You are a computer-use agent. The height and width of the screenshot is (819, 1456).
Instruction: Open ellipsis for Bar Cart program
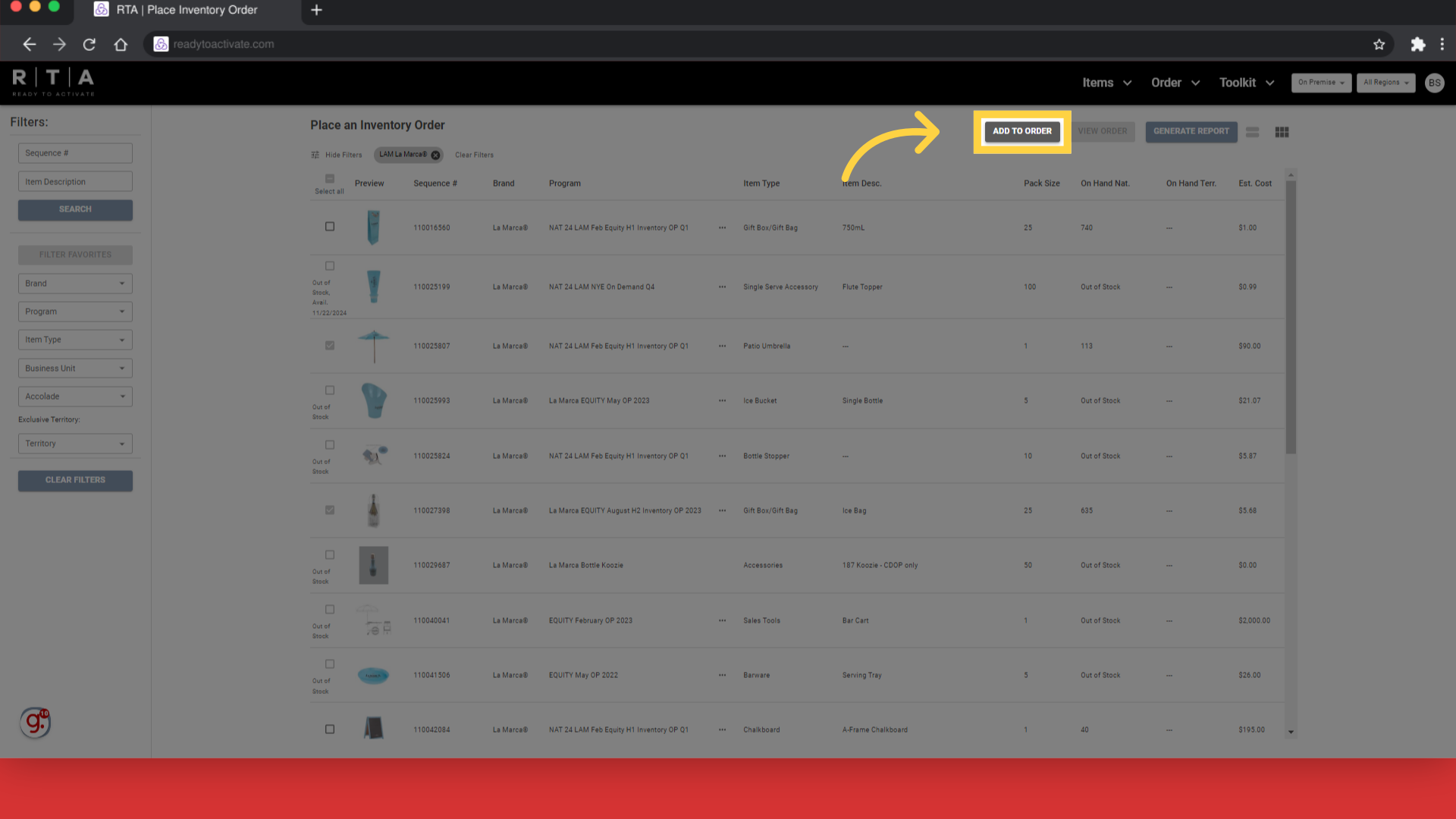click(722, 620)
